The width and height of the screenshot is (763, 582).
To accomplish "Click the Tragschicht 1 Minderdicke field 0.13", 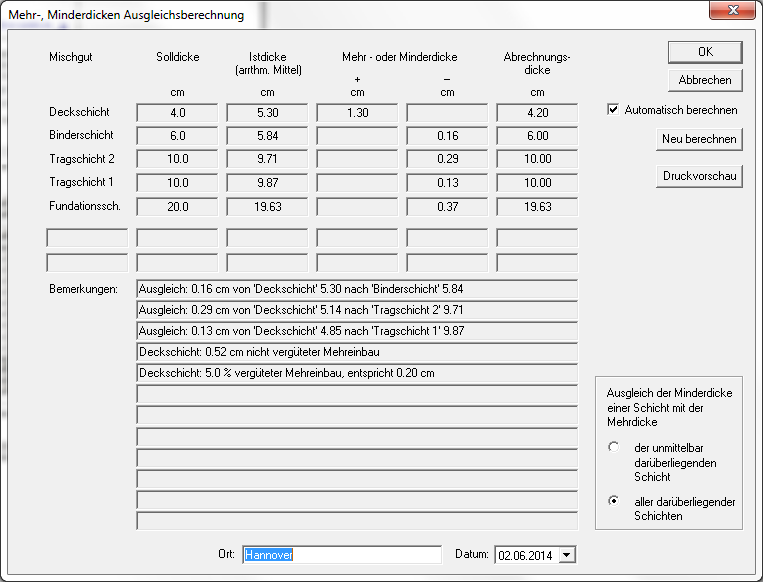I will coord(447,183).
